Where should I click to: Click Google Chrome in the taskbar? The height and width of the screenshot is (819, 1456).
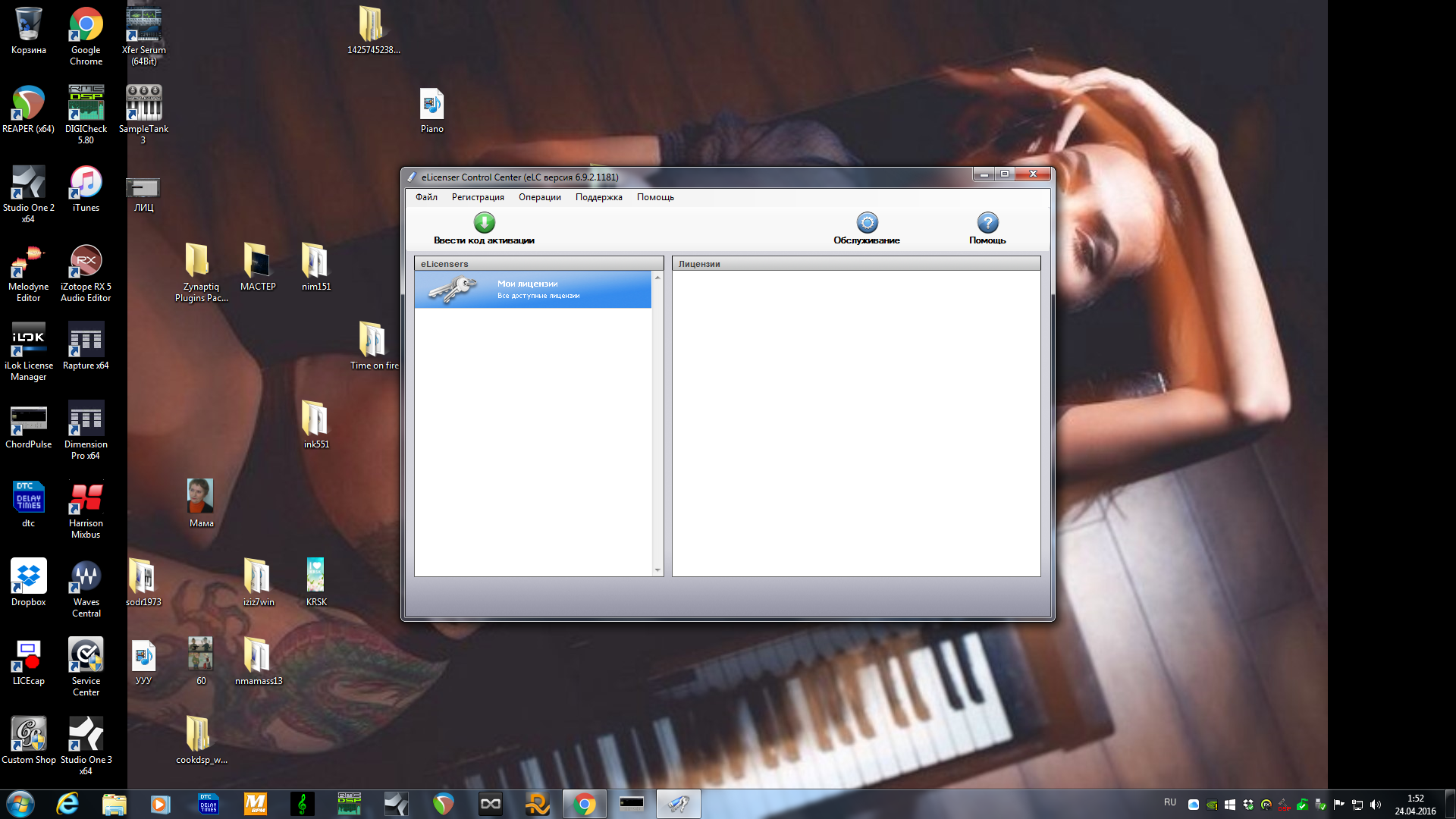(584, 804)
